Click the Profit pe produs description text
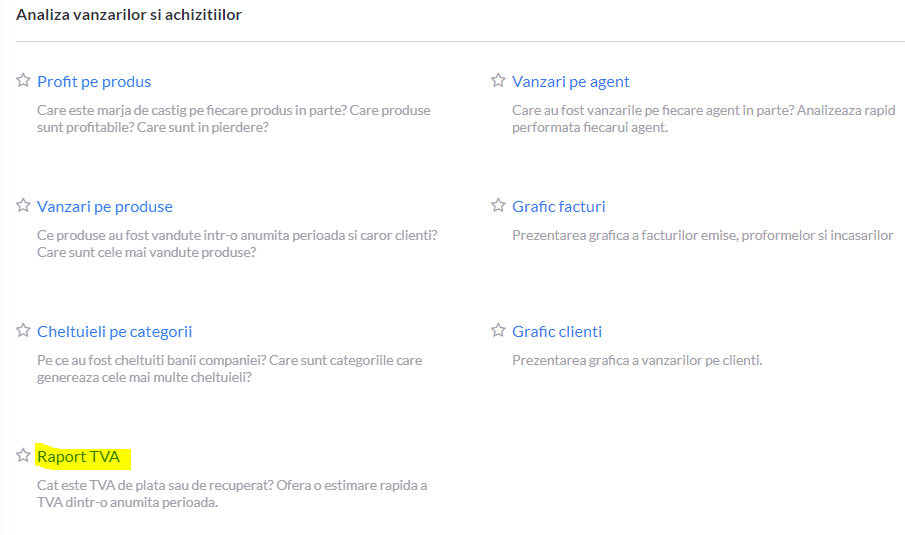Image resolution: width=905 pixels, height=535 pixels. coord(234,119)
